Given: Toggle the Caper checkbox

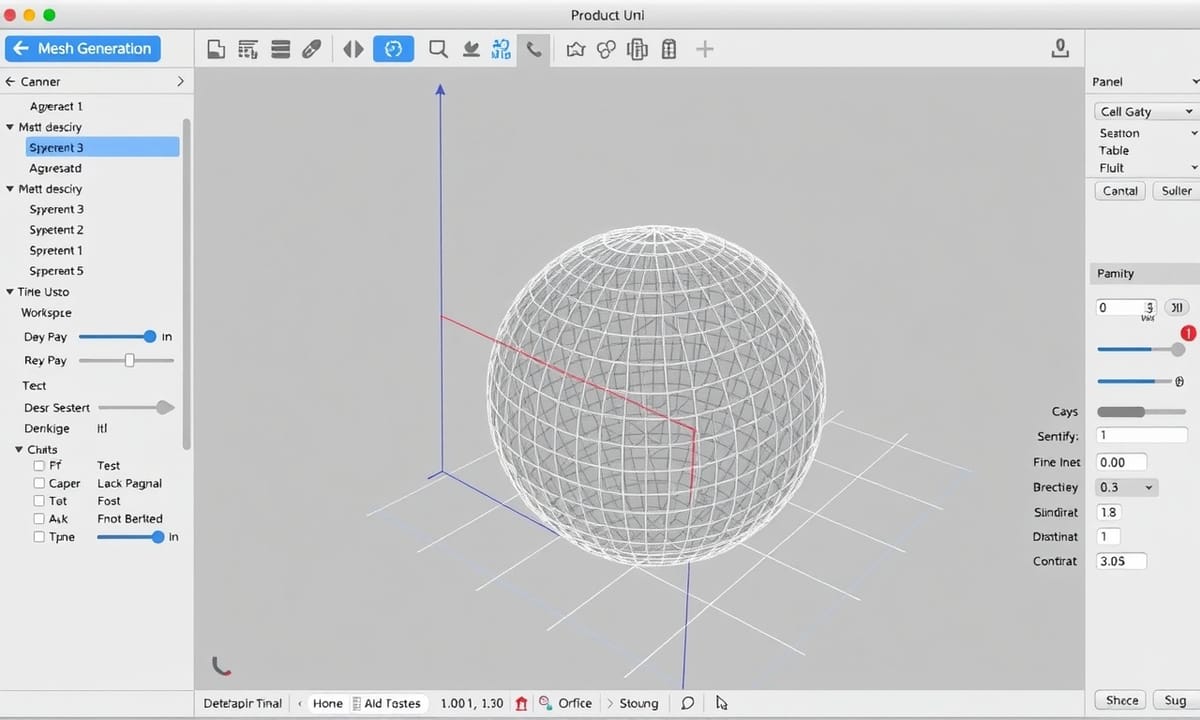Looking at the screenshot, I should pyautogui.click(x=39, y=483).
